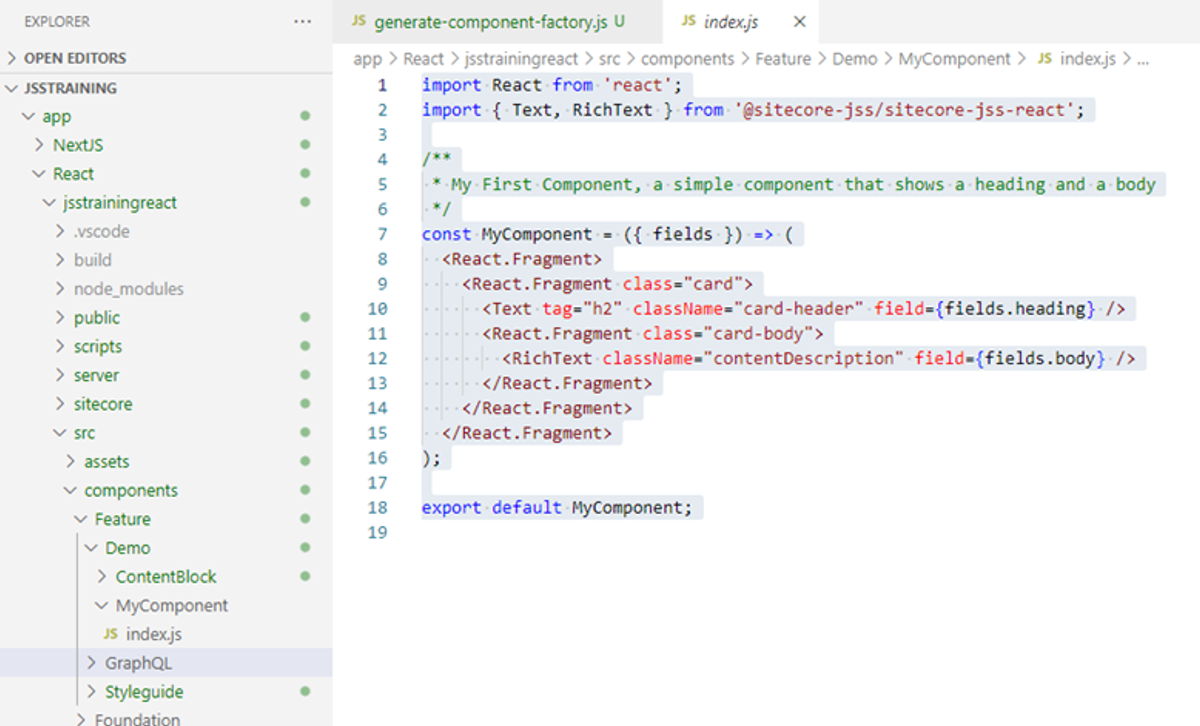Collapse the components folder
This screenshot has height=726, width=1200.
[x=71, y=490]
